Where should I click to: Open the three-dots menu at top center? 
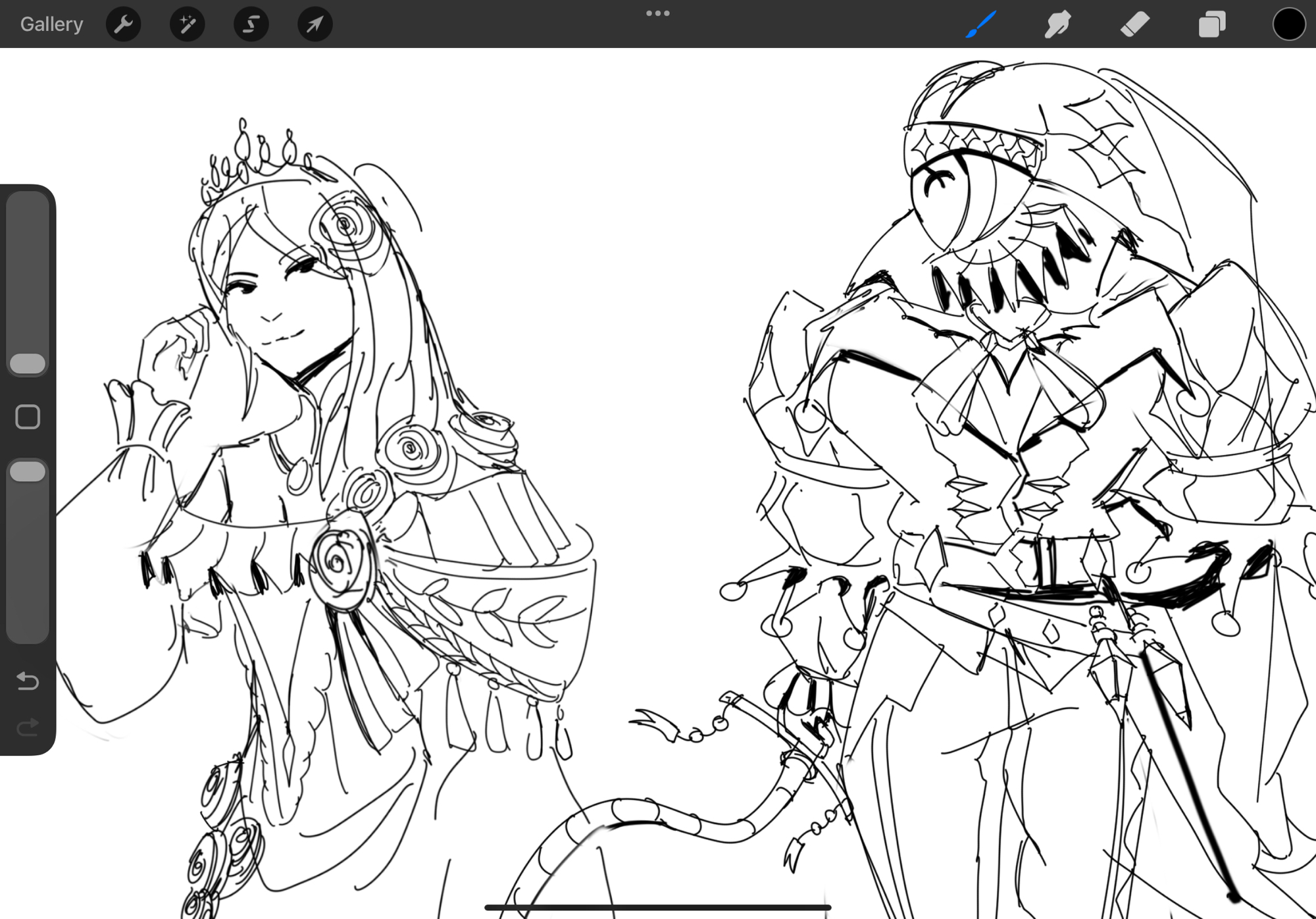pos(657,13)
